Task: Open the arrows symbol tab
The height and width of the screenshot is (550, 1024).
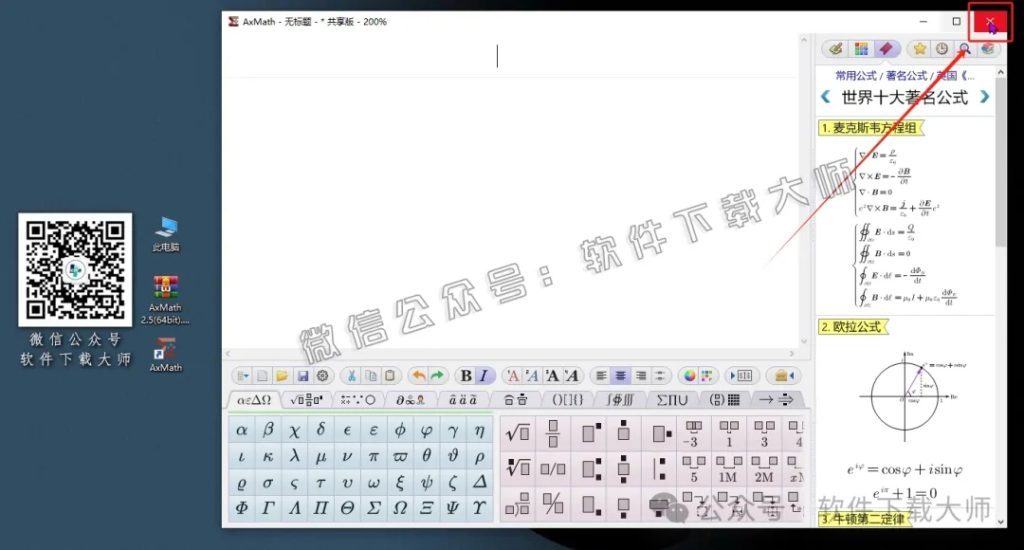Action: click(776, 400)
